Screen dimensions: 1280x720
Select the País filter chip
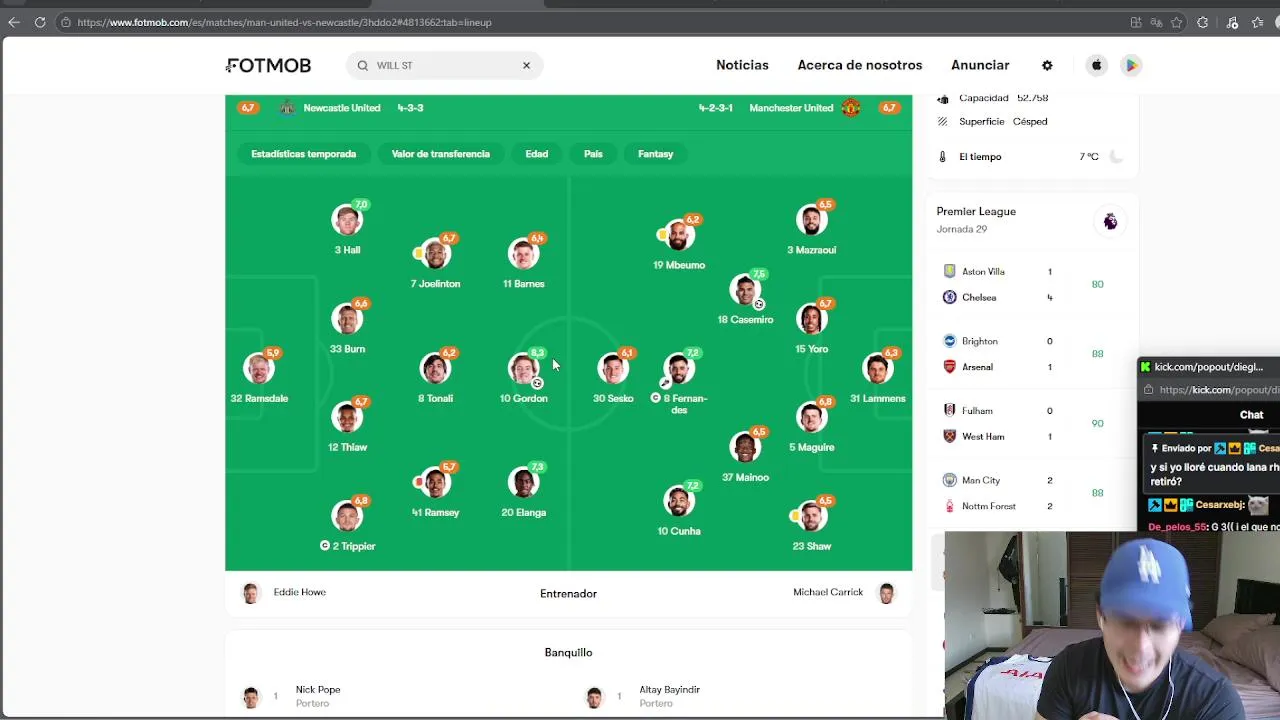[593, 154]
